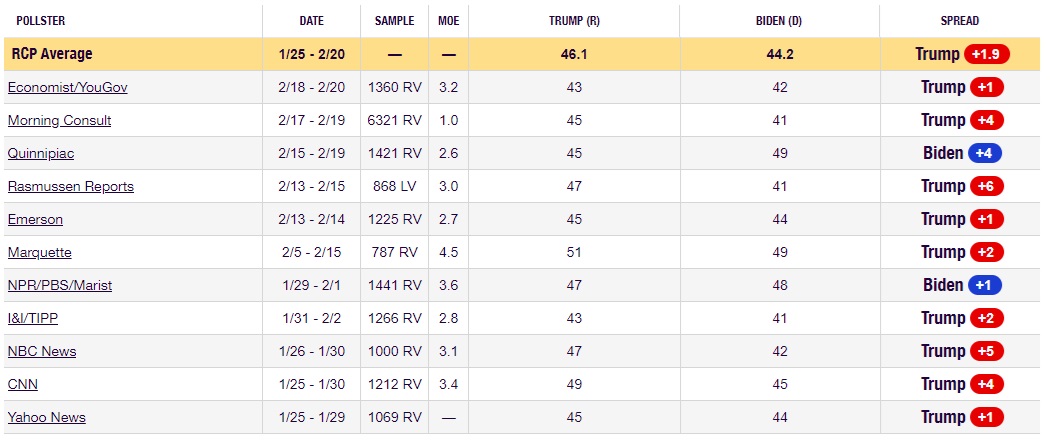
Task: Click the Rasmussen Reports Trump +6 spread badge
Action: tap(986, 186)
